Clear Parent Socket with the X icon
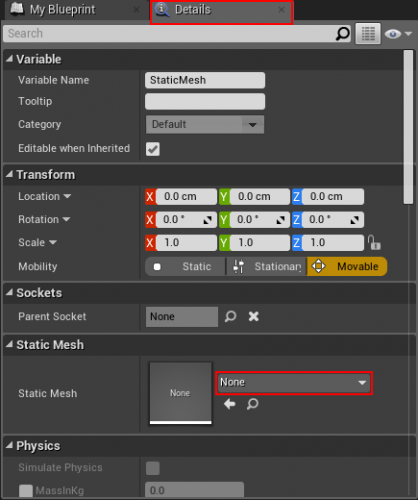This screenshot has height=500, width=418. pos(254,316)
